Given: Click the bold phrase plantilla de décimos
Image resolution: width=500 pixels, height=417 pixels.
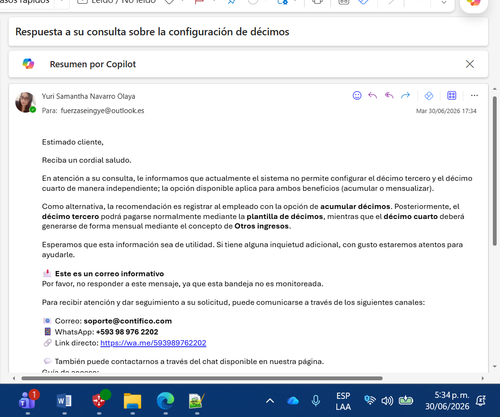Looking at the screenshot, I should coord(285,217).
